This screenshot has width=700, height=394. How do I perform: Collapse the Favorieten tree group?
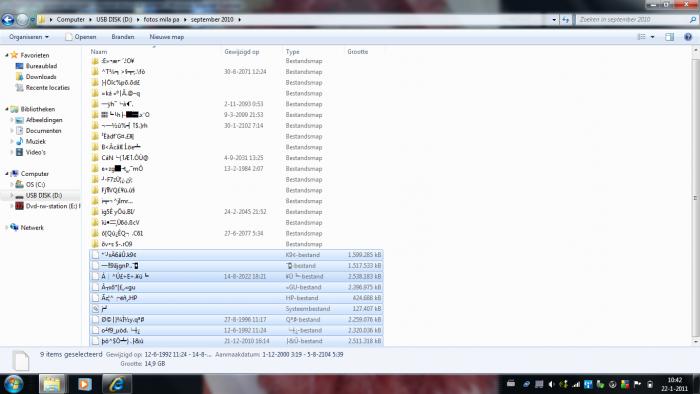click(x=7, y=55)
